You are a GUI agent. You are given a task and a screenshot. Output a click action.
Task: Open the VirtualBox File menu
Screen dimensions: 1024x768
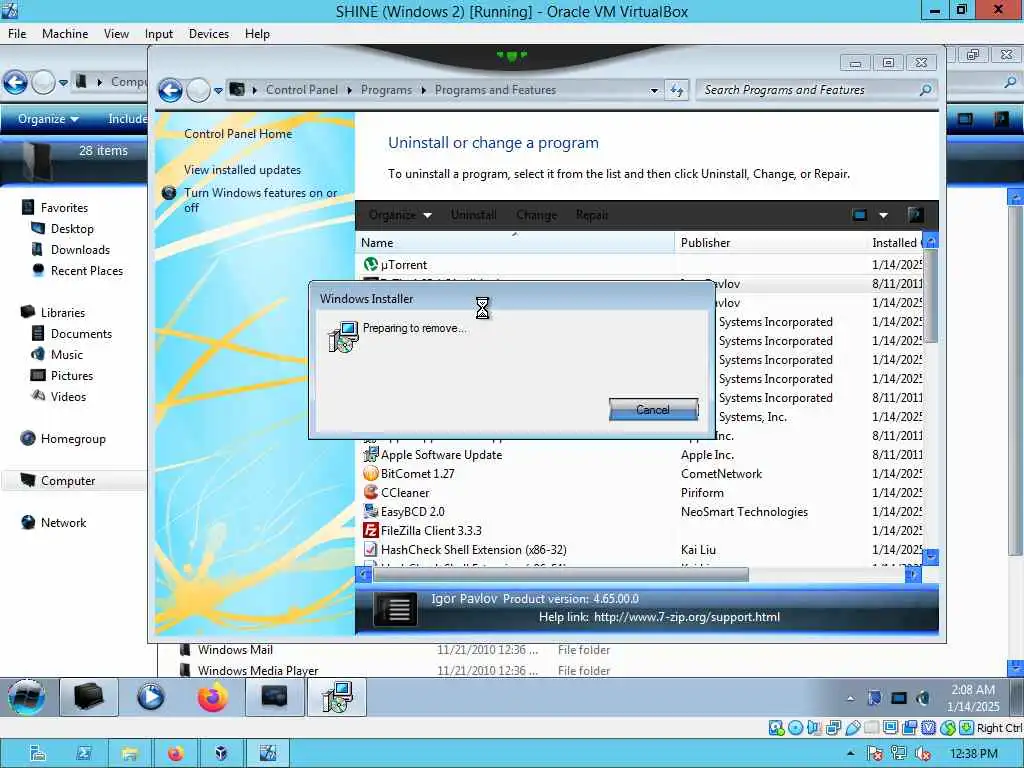point(17,34)
